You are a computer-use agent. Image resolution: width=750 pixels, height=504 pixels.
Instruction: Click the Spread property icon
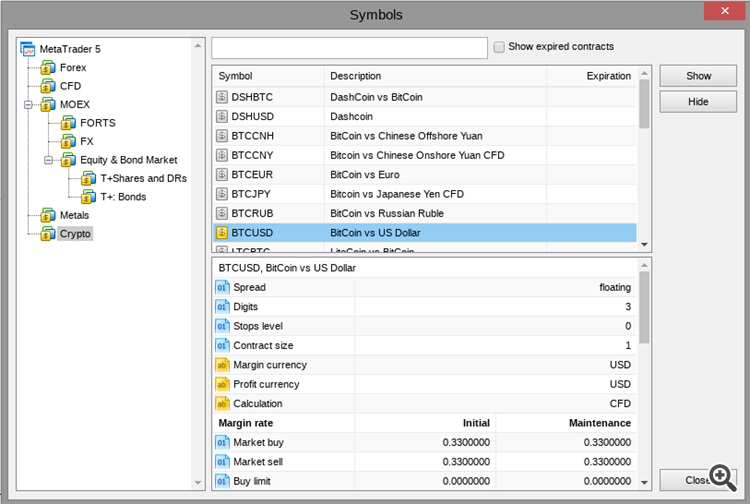222,287
